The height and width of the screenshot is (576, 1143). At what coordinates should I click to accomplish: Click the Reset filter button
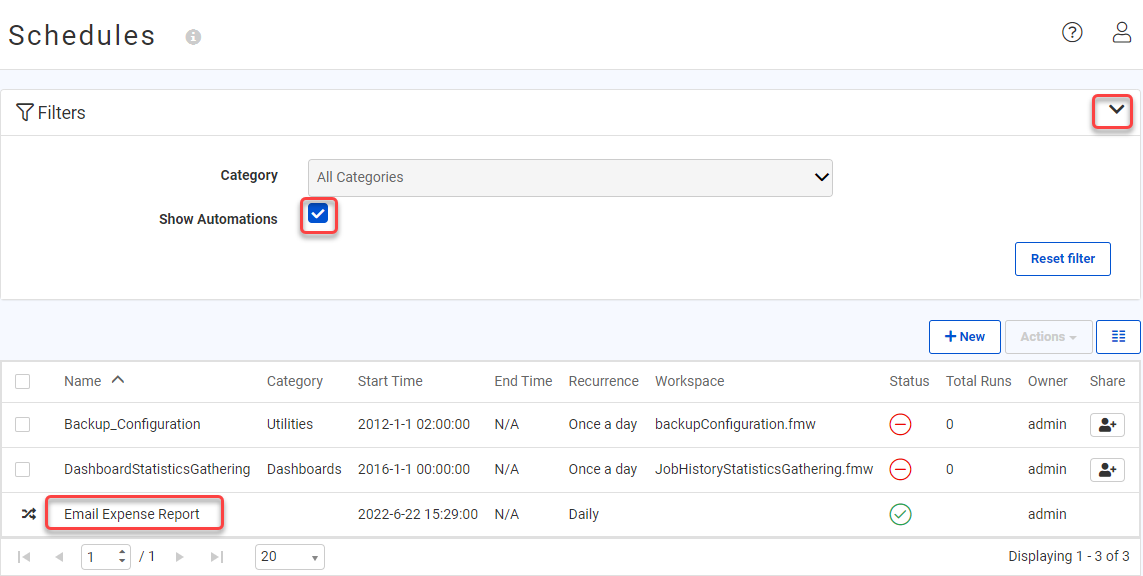1062,258
